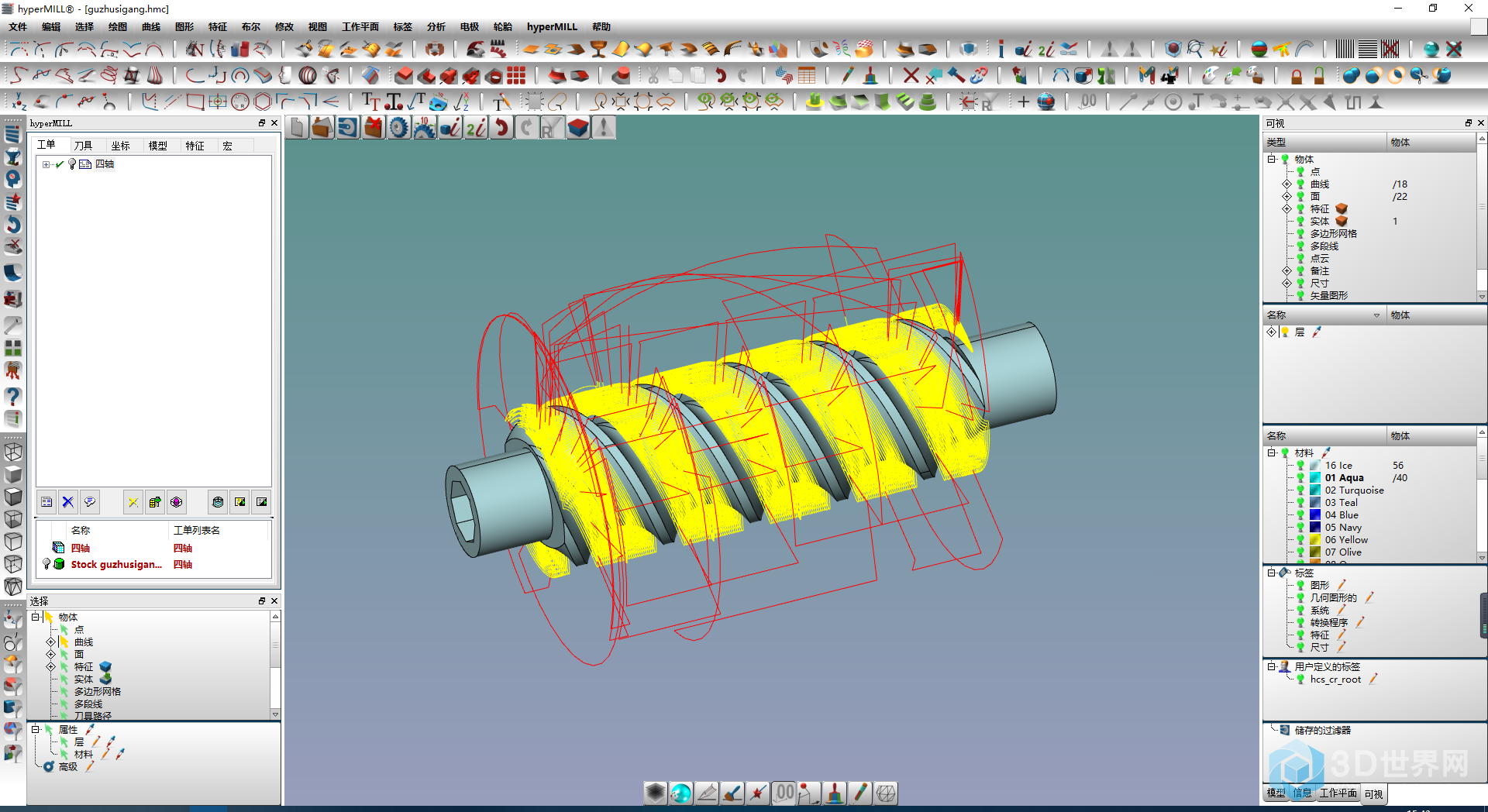Viewport: 1488px width, 812px height.
Task: Select the 06 Yellow color swatch
Action: (x=1315, y=540)
